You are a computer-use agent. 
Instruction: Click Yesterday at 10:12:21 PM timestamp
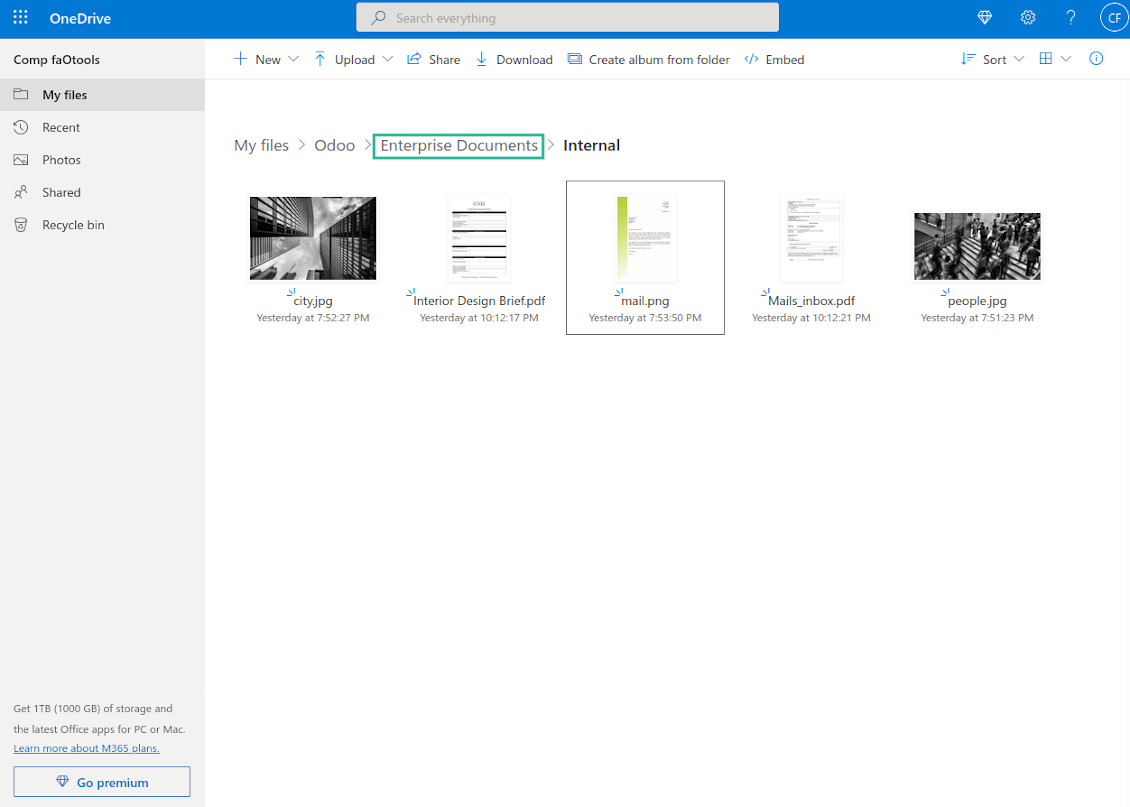811,318
